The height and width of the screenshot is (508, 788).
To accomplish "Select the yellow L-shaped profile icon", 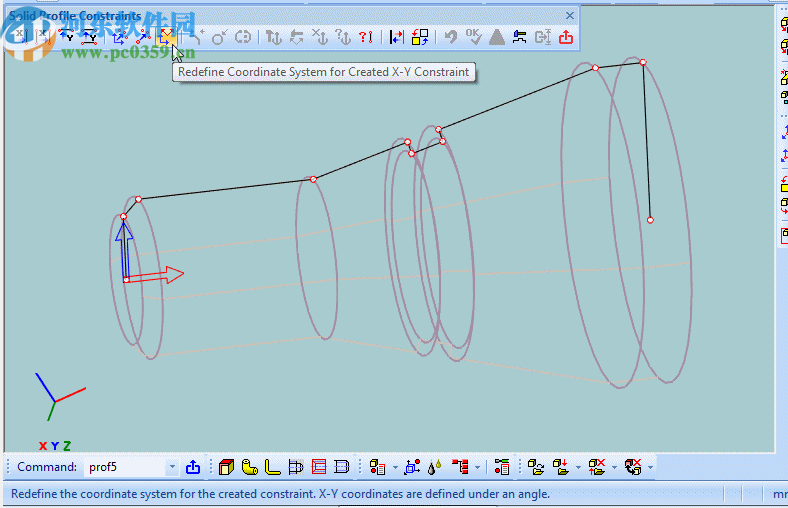I will tap(272, 467).
